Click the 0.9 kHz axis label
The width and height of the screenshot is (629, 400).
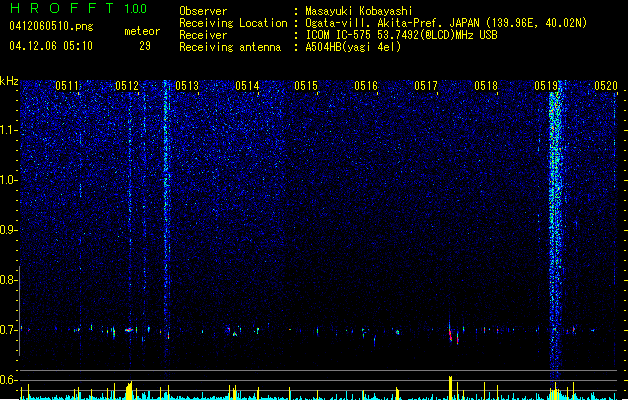click(9, 230)
